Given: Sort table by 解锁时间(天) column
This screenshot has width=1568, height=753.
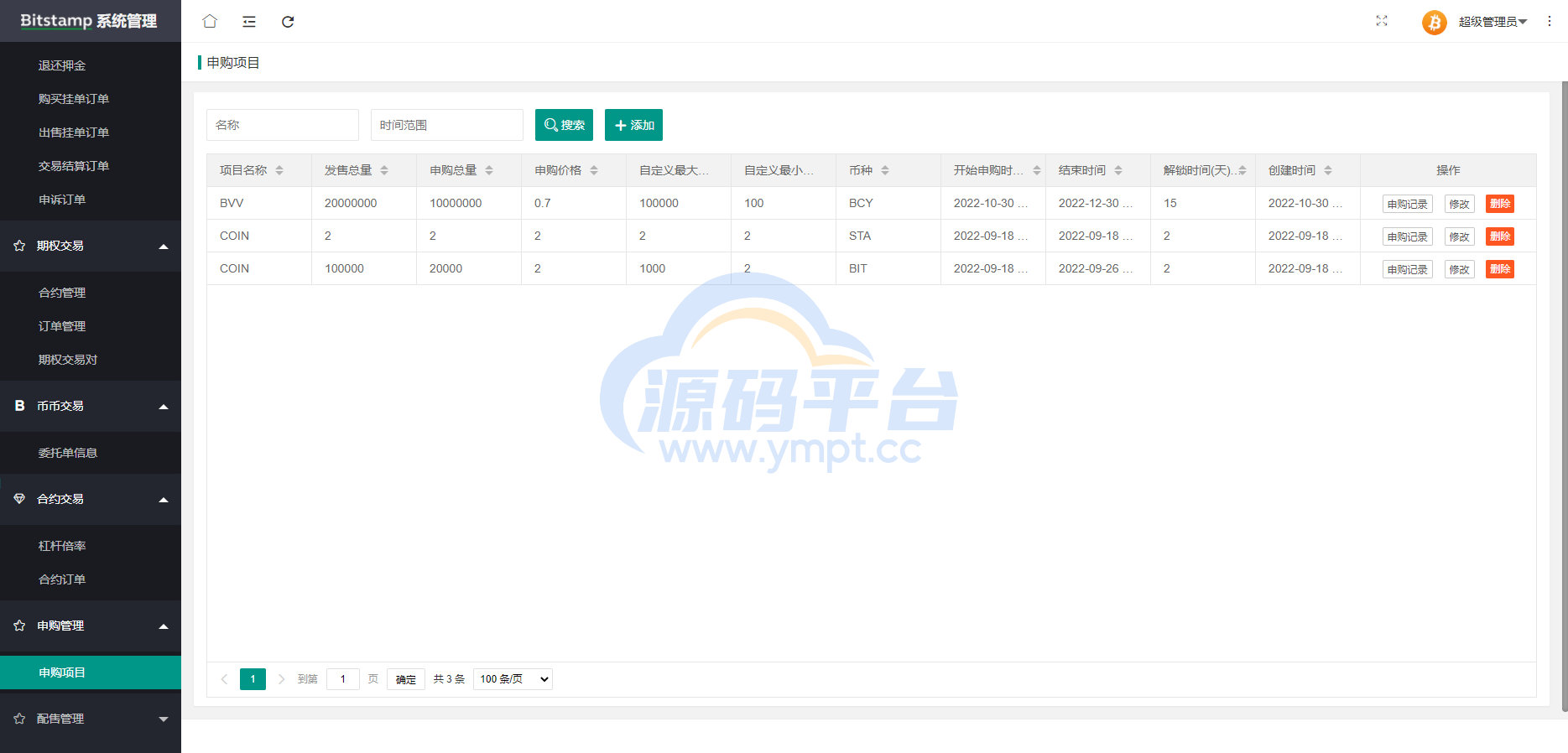Looking at the screenshot, I should pyautogui.click(x=1242, y=170).
